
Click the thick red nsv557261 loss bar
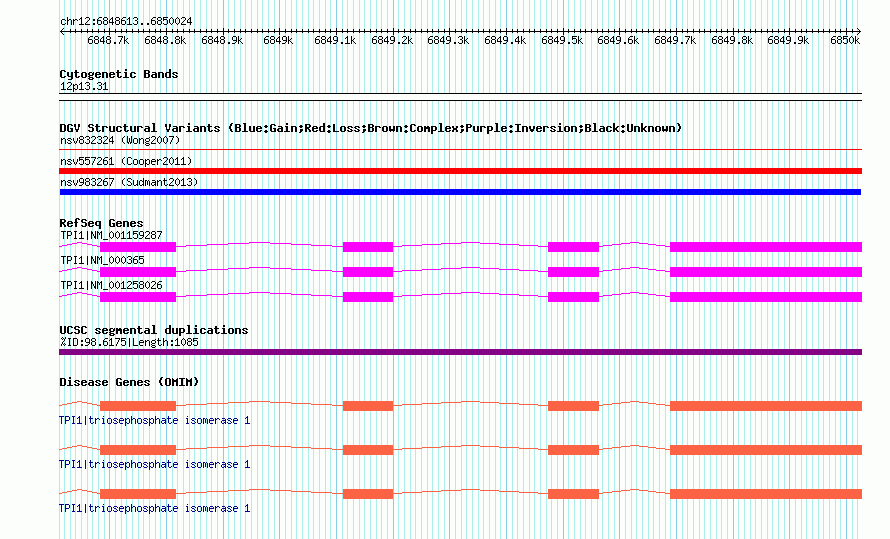click(460, 171)
